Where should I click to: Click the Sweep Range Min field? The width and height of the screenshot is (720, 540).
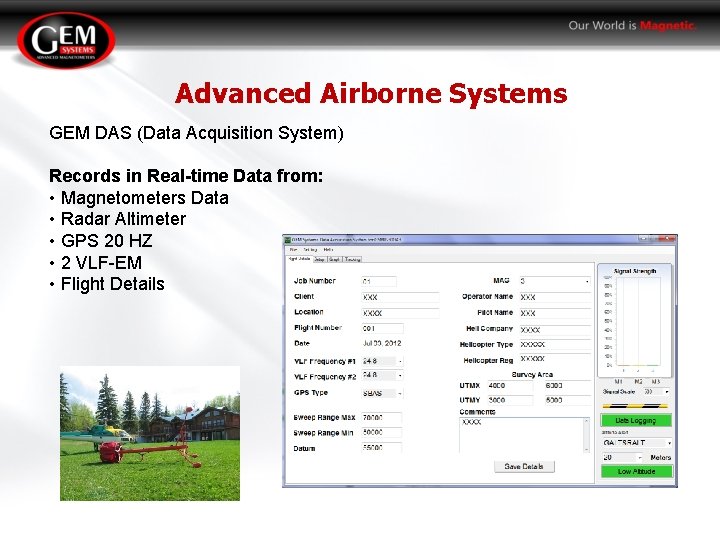[x=382, y=433]
